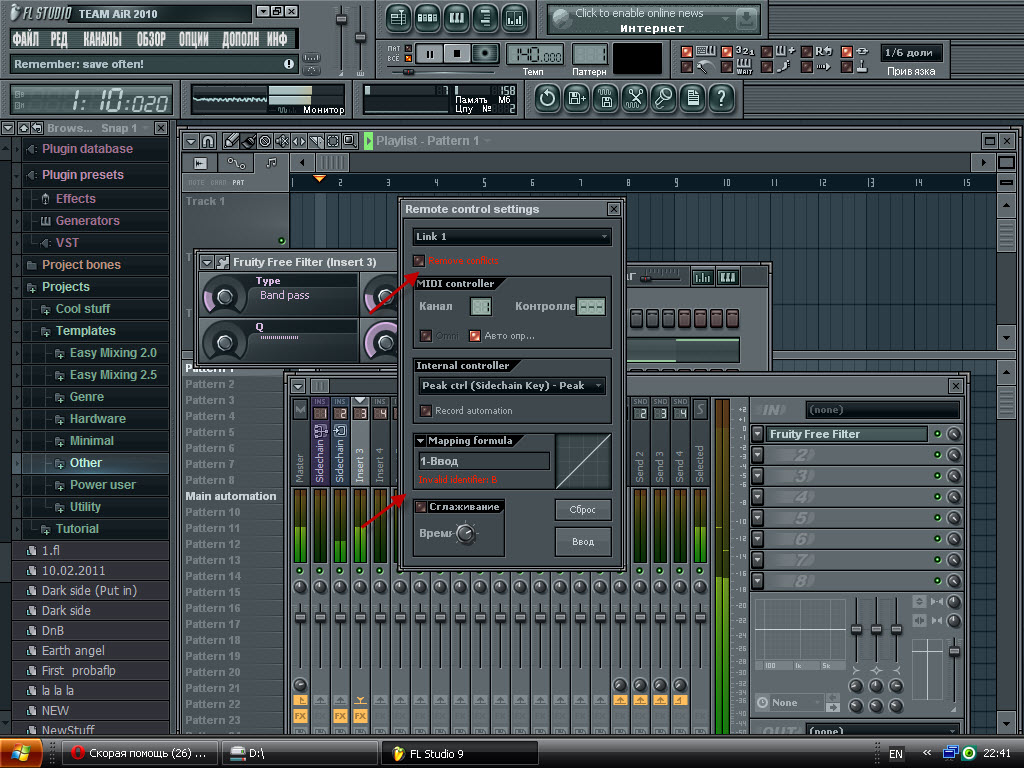The width and height of the screenshot is (1024, 768).
Task: Enable the Remove conflicts checkbox
Action: [x=419, y=261]
